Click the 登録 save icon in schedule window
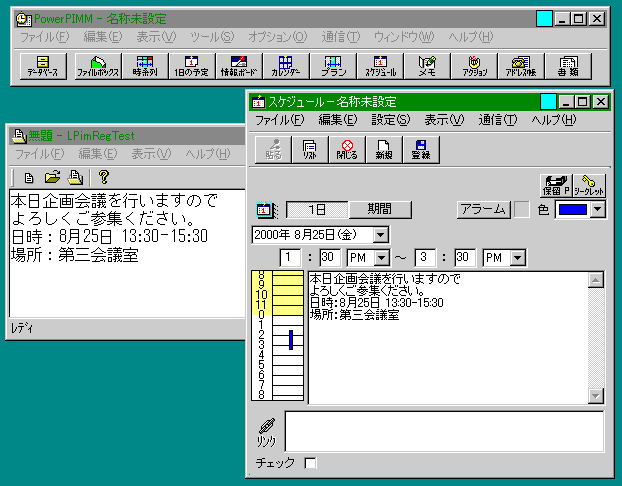The height and width of the screenshot is (486, 622). point(420,151)
